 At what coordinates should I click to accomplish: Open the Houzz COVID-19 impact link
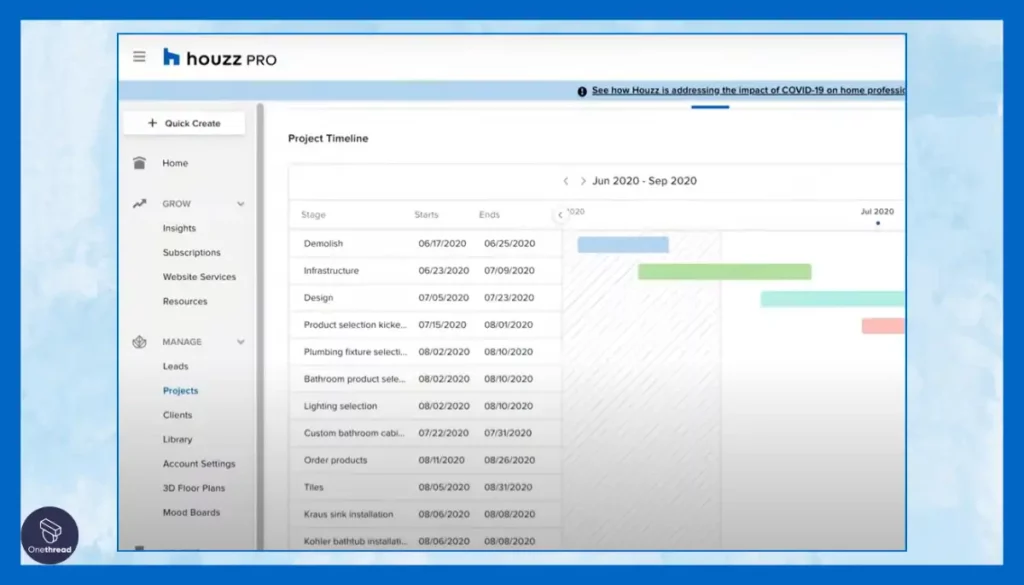click(x=748, y=91)
